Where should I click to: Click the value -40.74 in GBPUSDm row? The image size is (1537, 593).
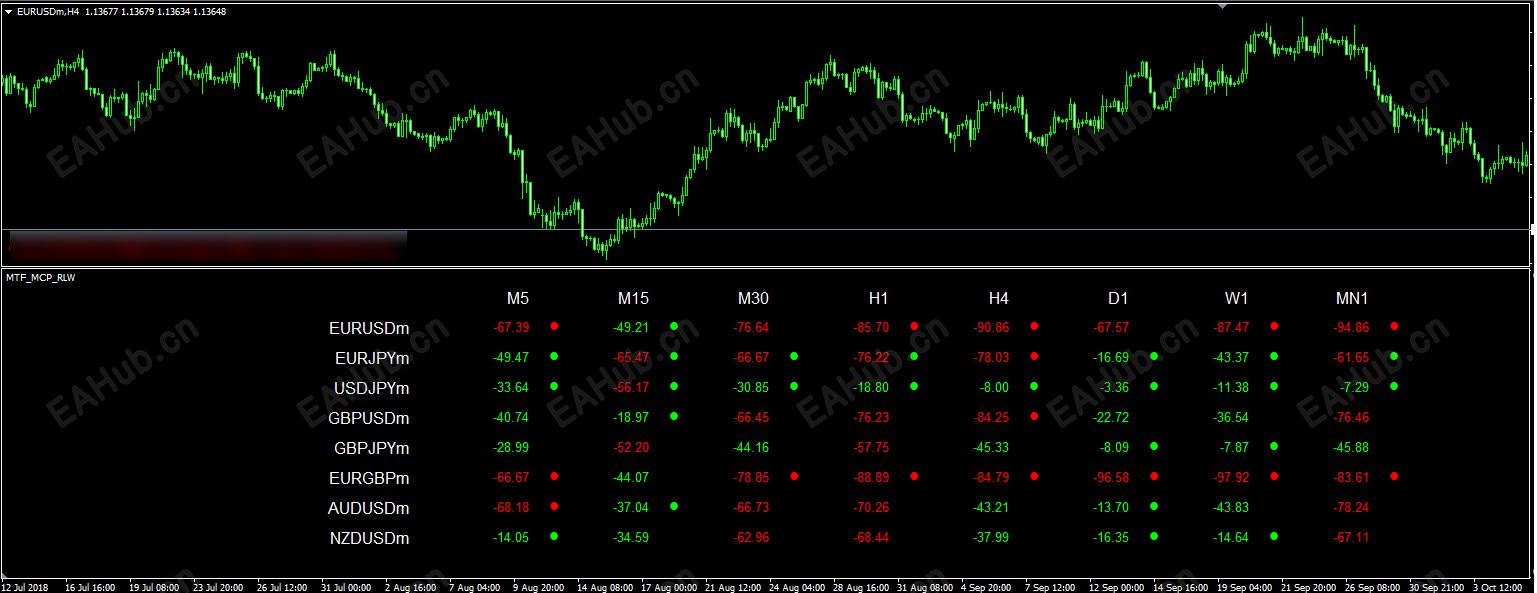(511, 417)
